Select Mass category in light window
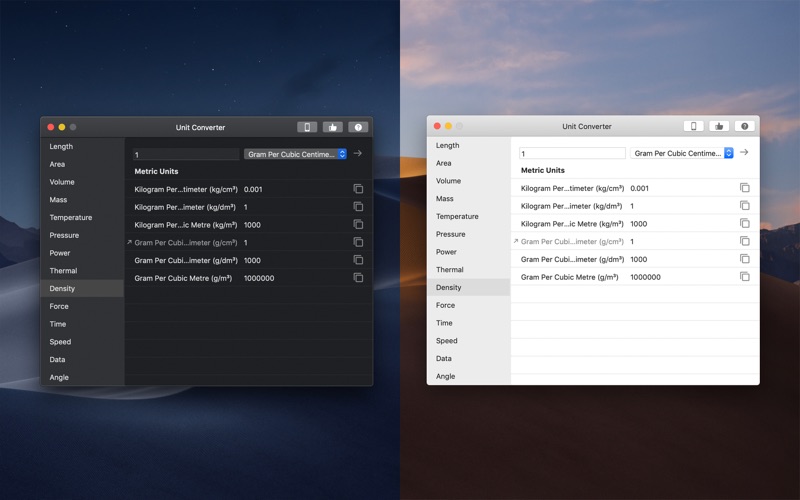 tap(468, 198)
